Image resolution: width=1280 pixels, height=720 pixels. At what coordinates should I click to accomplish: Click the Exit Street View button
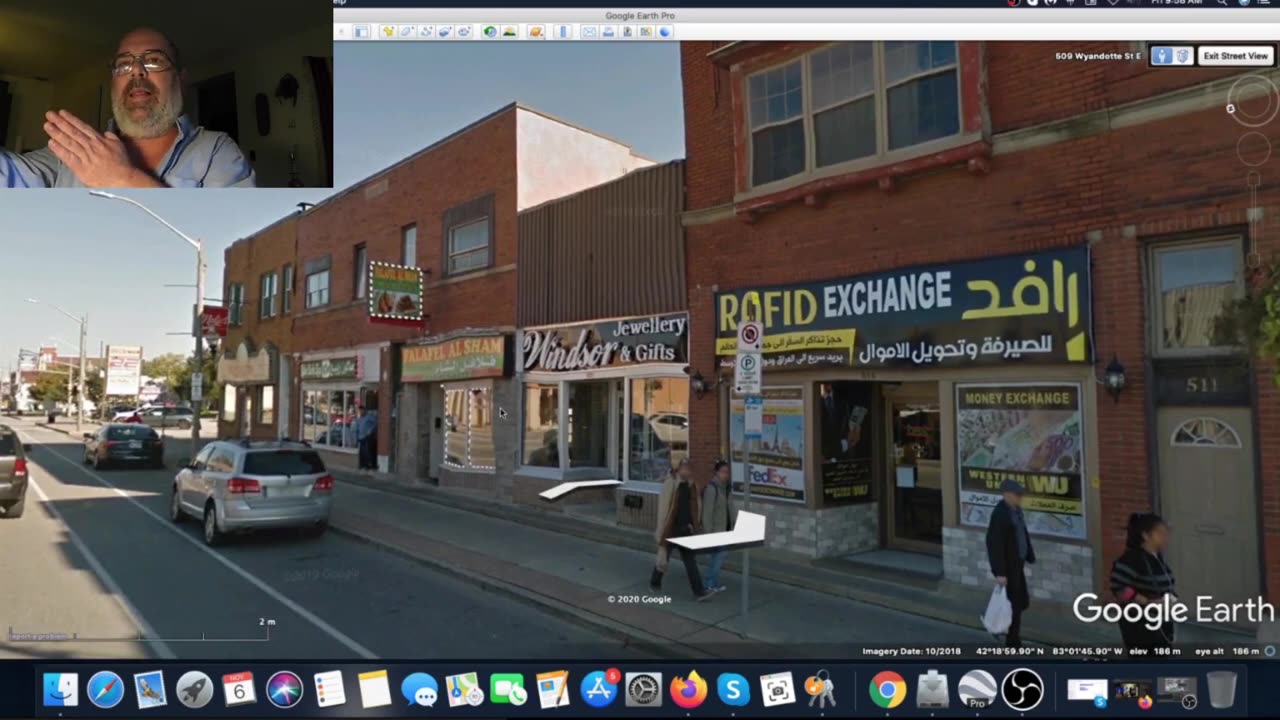coord(1236,56)
